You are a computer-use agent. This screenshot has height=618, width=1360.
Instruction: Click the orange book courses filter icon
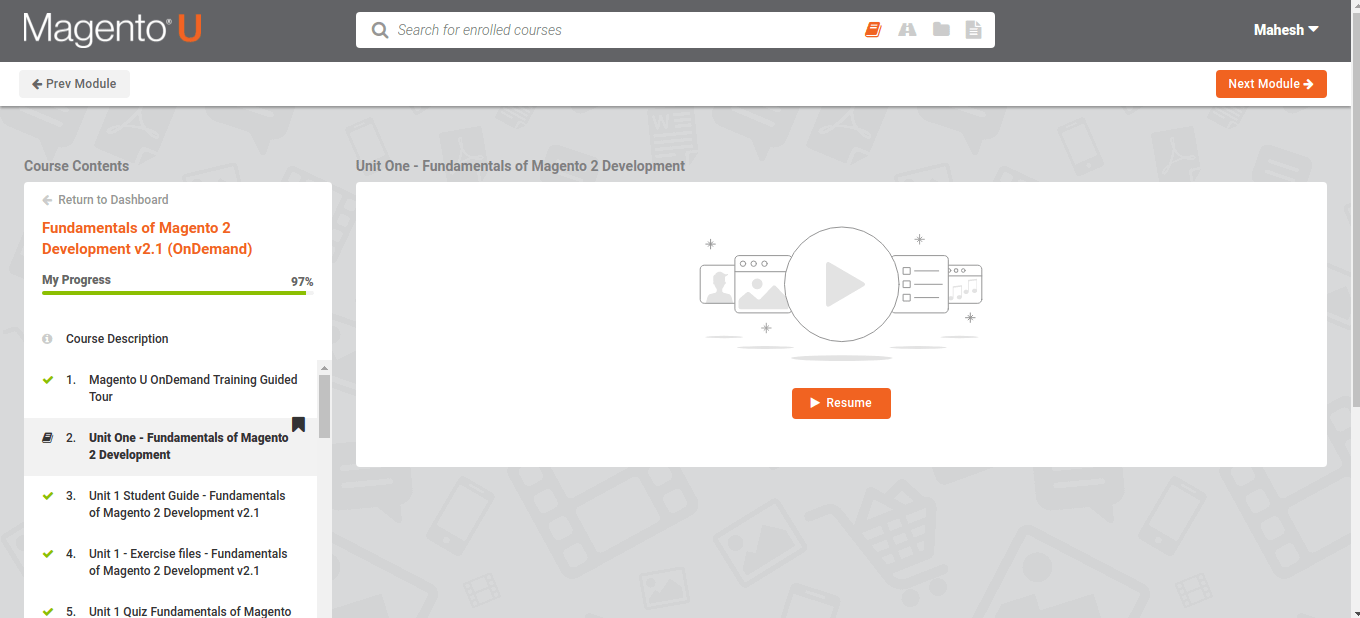[x=872, y=29]
